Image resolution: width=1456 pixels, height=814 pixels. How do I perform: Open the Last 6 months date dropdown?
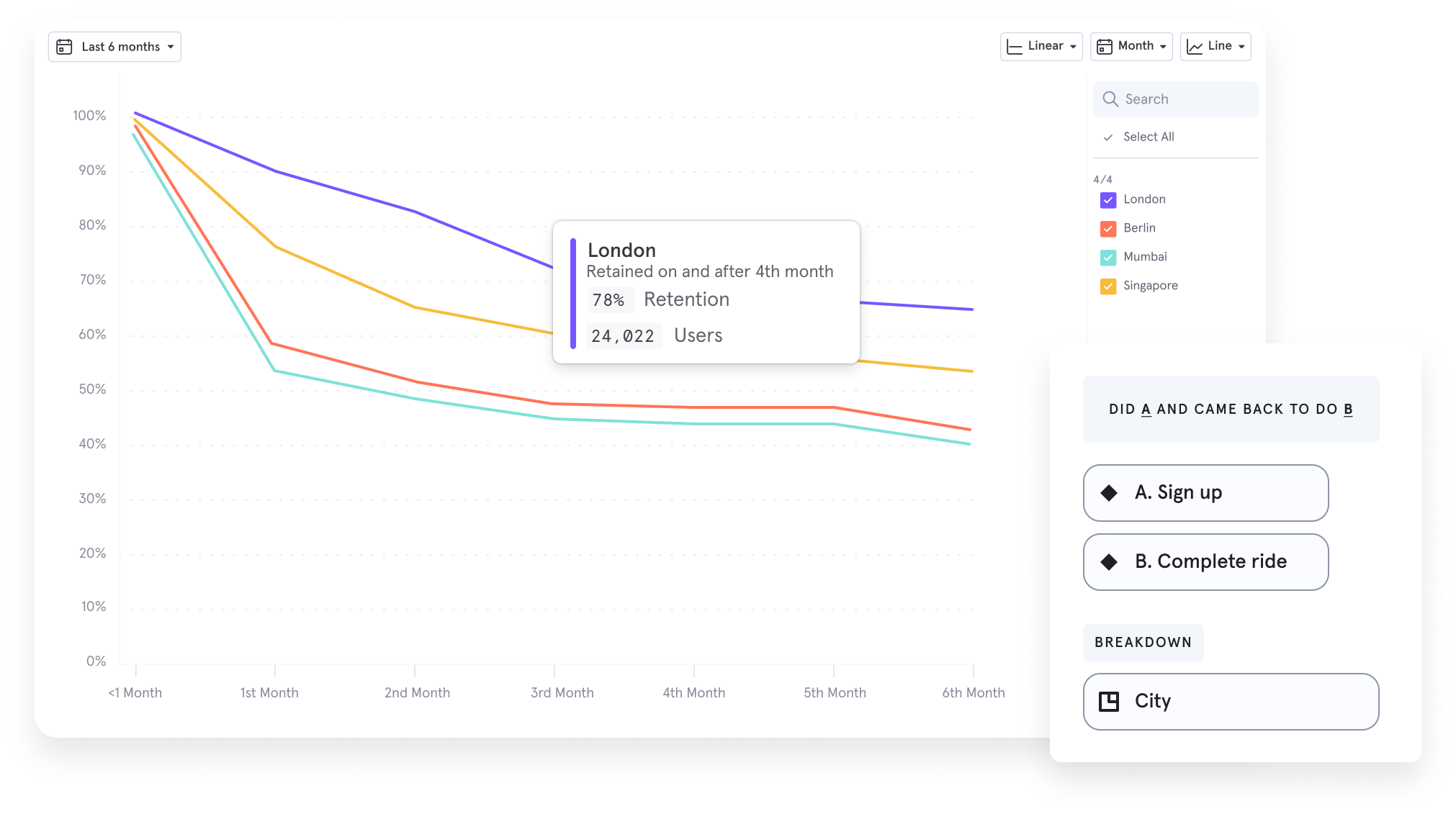pyautogui.click(x=121, y=47)
